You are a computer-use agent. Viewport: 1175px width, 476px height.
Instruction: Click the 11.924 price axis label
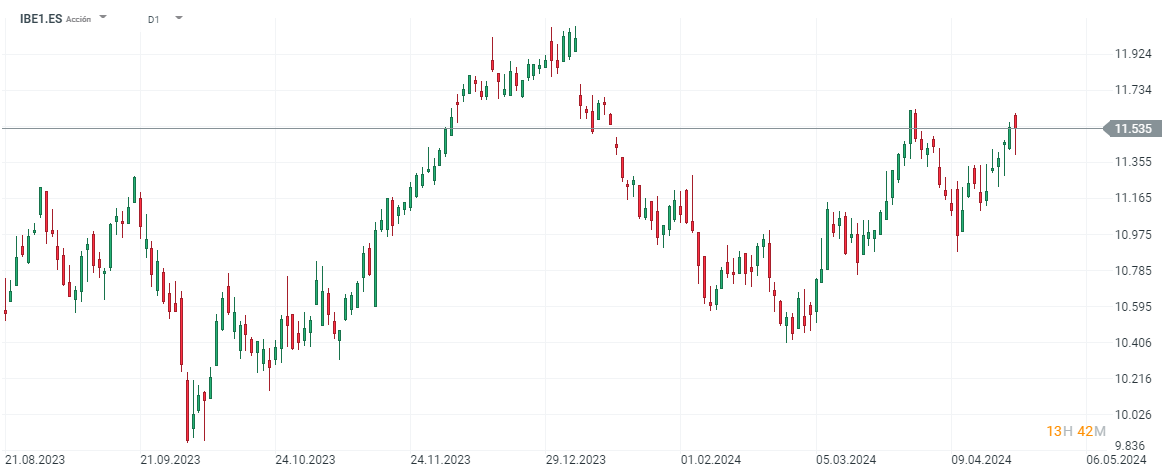tap(1133, 54)
